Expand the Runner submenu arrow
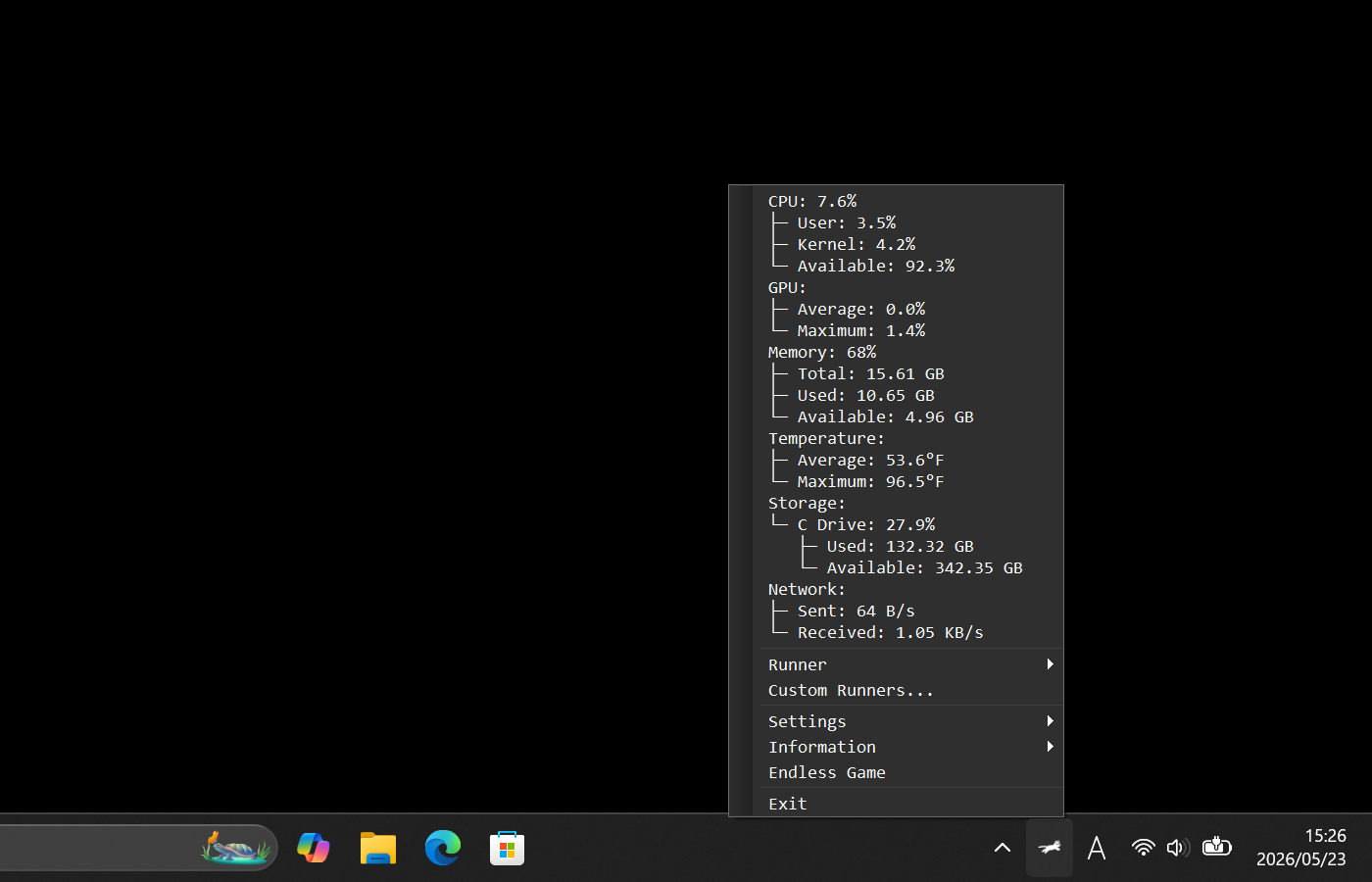Viewport: 1372px width, 882px height. tap(1051, 664)
